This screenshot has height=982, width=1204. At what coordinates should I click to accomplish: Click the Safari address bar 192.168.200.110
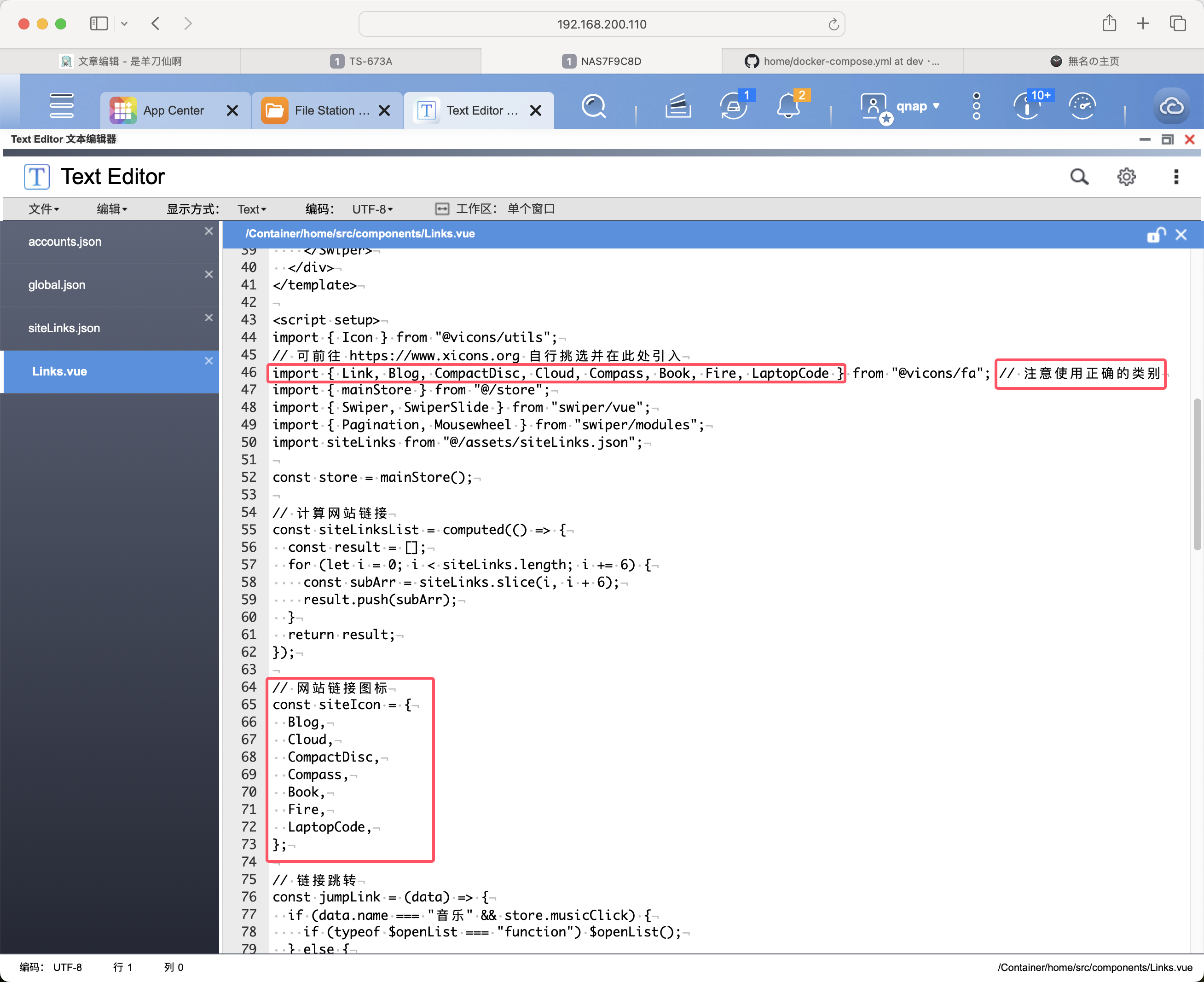602,24
